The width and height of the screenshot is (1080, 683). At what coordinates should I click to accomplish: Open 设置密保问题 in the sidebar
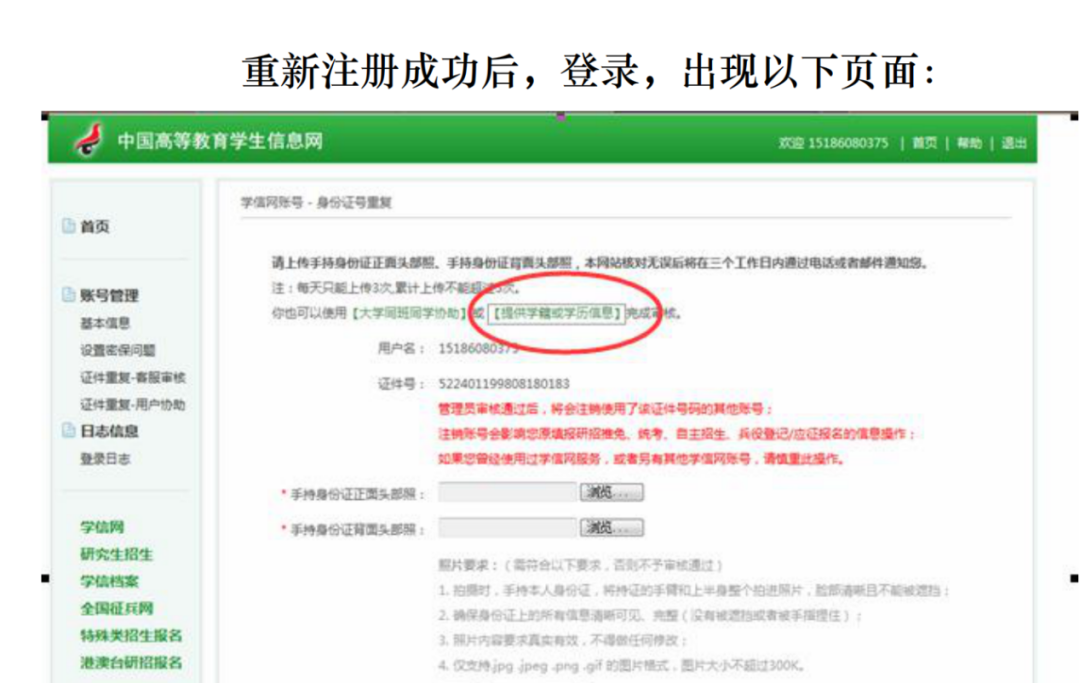(118, 350)
